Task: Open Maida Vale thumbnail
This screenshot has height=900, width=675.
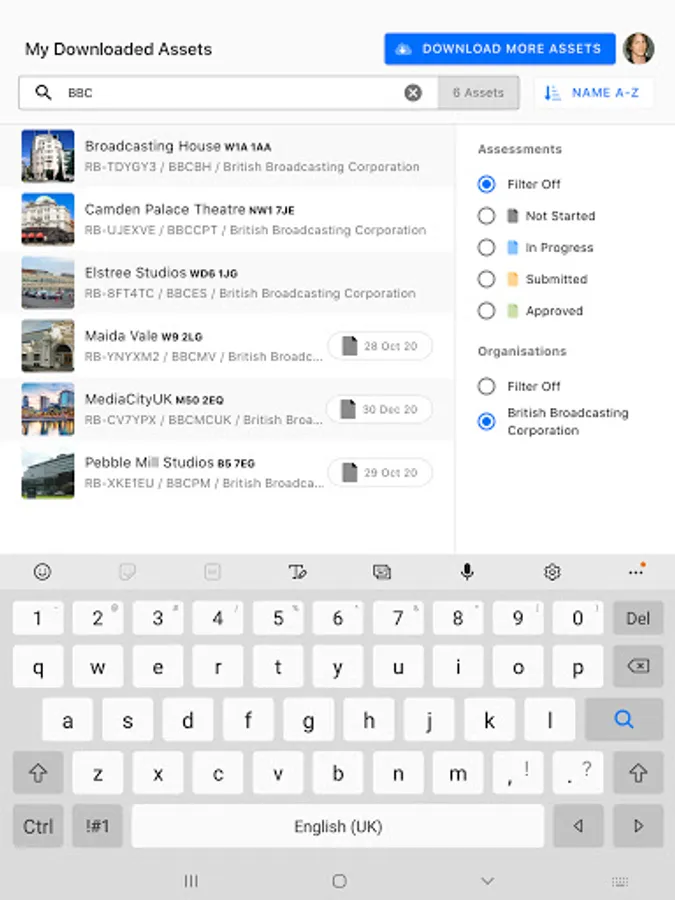Action: click(x=48, y=346)
